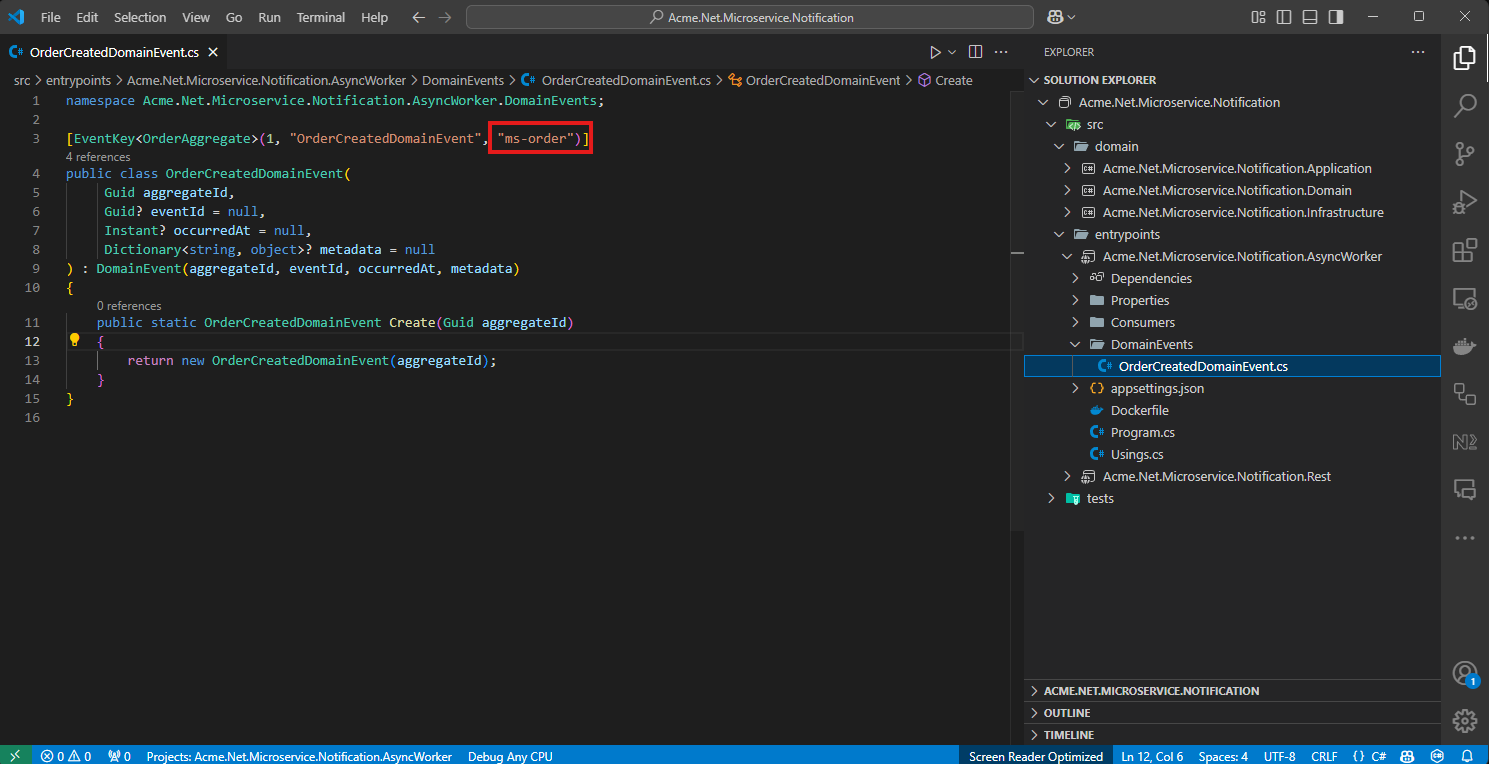Screen dimensions: 1489x764
Task: Open the Copilot dropdown chevron in title bar
Action: 1071,17
